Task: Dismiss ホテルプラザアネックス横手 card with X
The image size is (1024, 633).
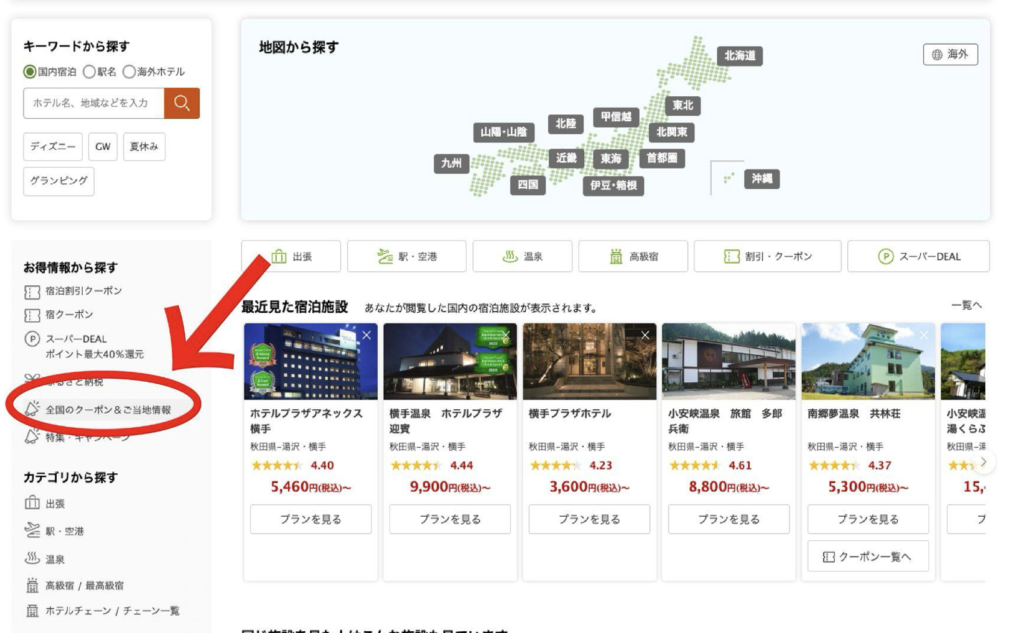Action: pyautogui.click(x=366, y=335)
